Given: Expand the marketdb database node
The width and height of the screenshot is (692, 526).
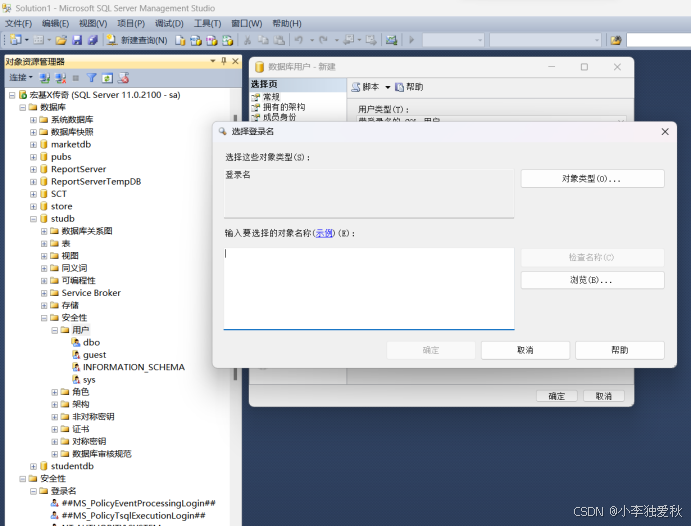Looking at the screenshot, I should [x=34, y=145].
